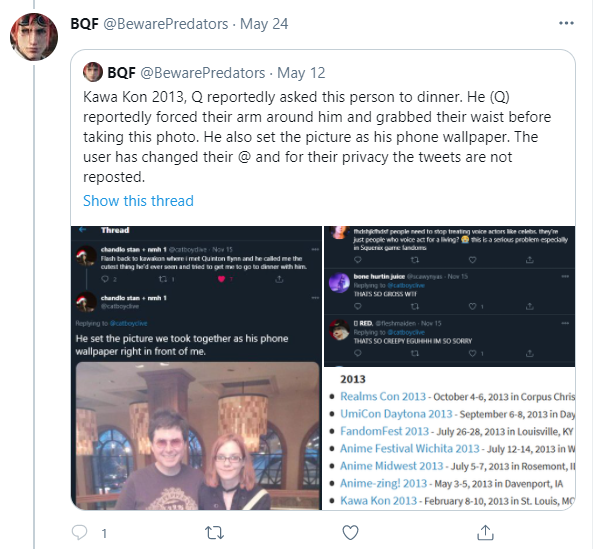Image resolution: width=594 pixels, height=549 pixels.
Task: Open the @BewarePredators handle in the header
Action: [x=166, y=24]
